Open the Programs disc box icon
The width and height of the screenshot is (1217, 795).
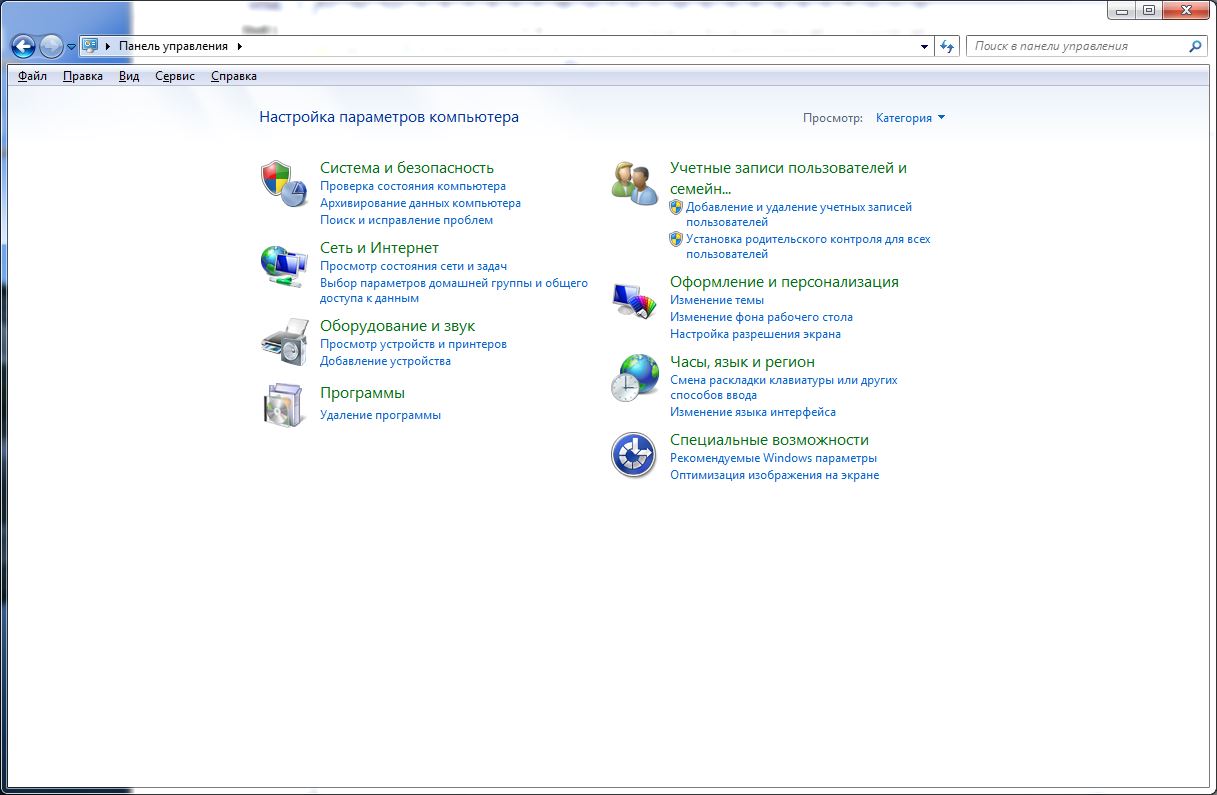pos(283,405)
